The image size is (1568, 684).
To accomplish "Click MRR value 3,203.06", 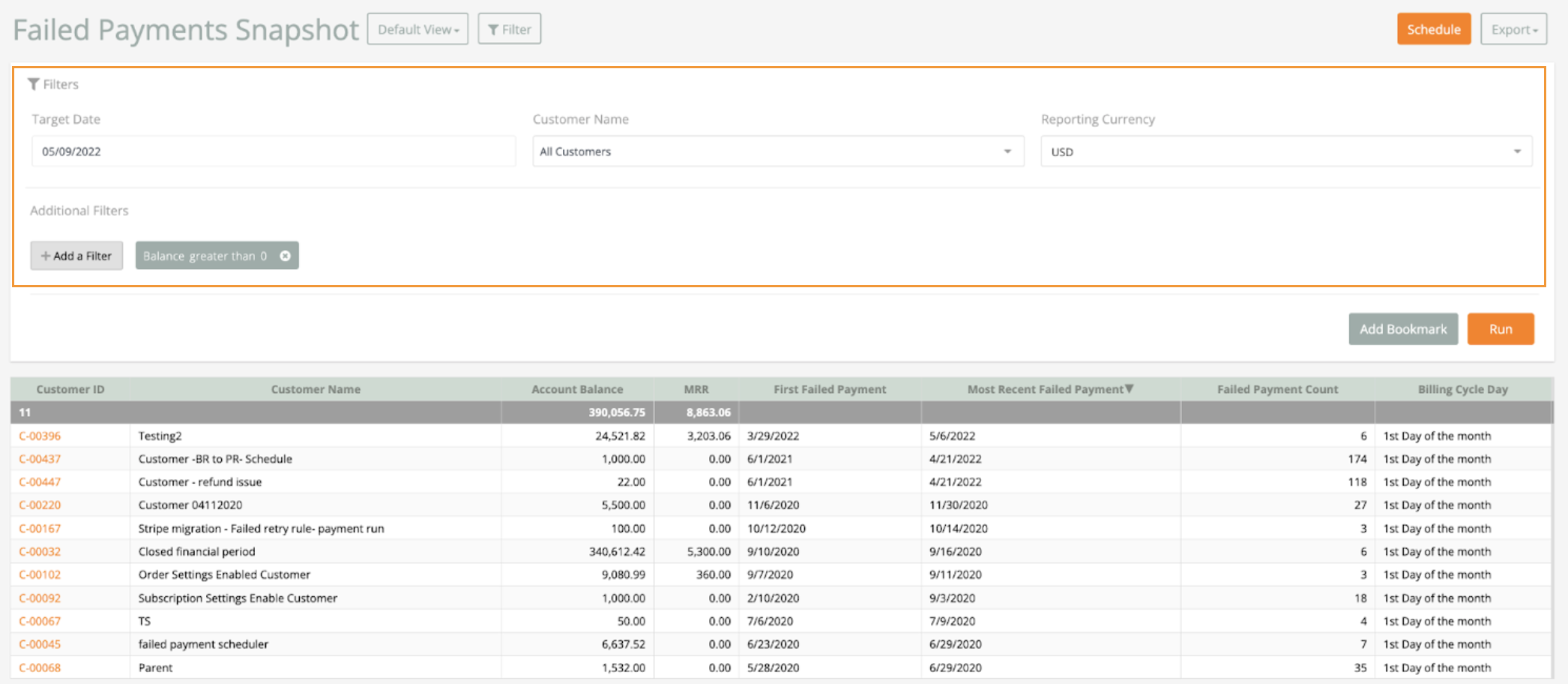I will [708, 436].
